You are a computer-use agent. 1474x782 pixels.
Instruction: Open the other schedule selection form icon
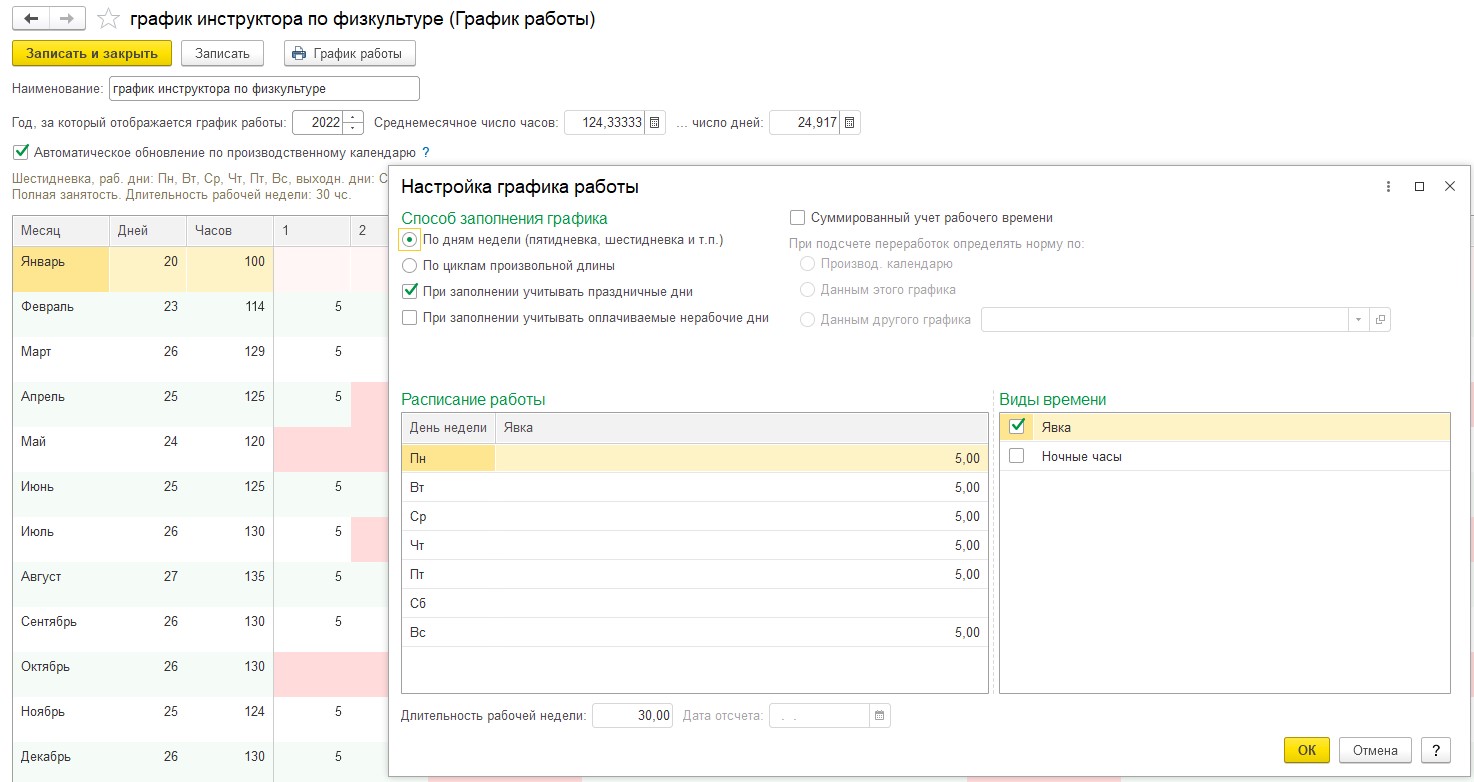(x=1380, y=320)
